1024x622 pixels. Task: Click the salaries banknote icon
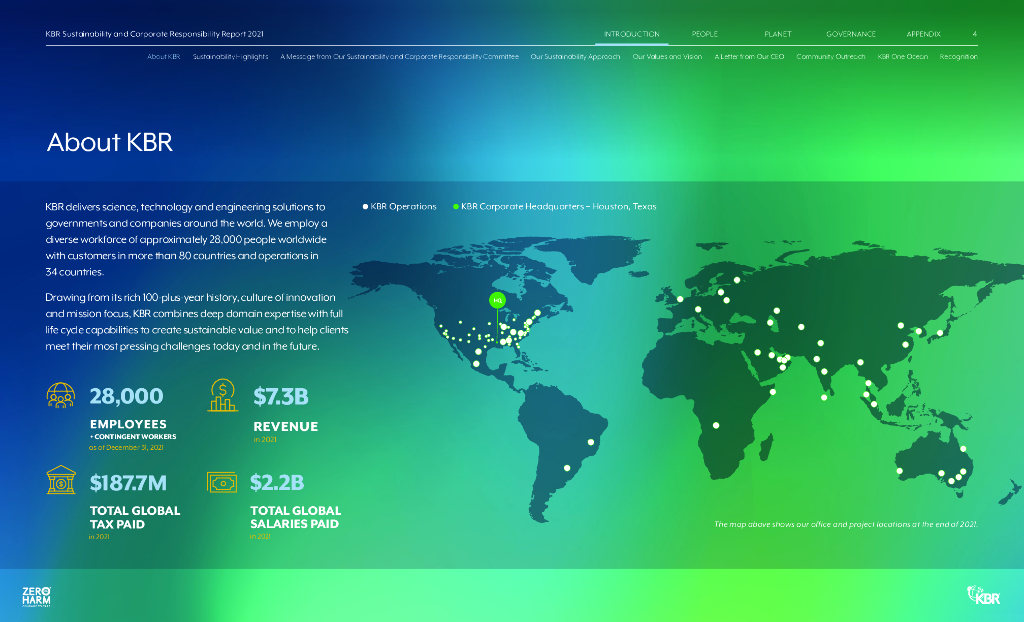click(x=222, y=482)
